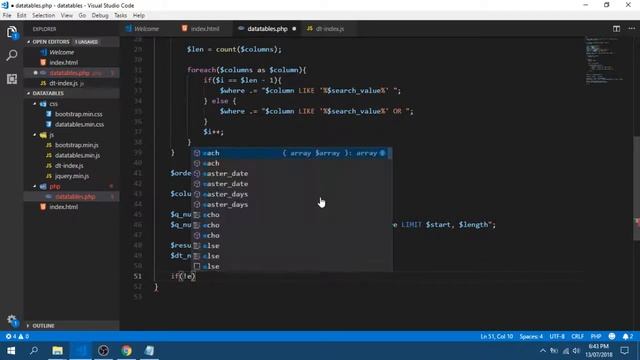This screenshot has width=640, height=360.
Task: Open the Edit menu
Action: (22, 15)
